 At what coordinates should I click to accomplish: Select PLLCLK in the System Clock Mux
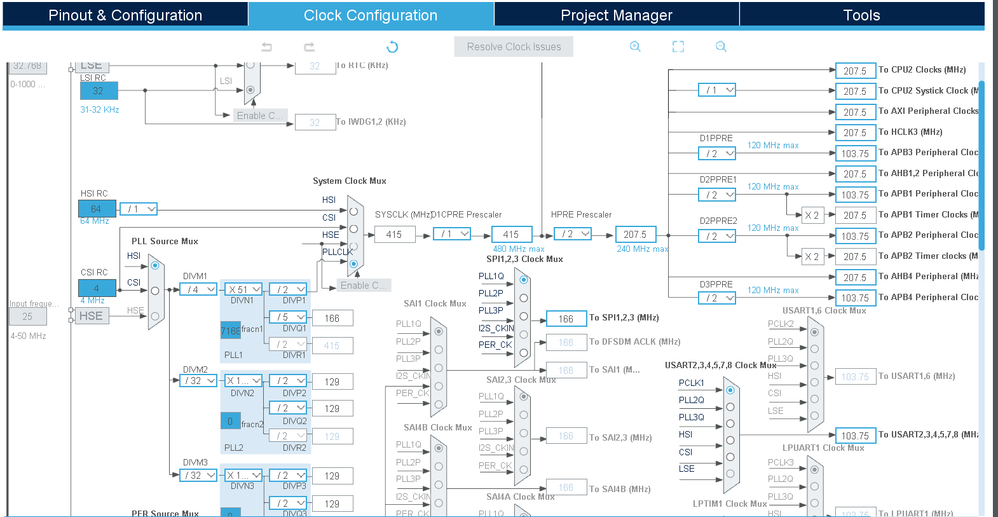(x=353, y=264)
